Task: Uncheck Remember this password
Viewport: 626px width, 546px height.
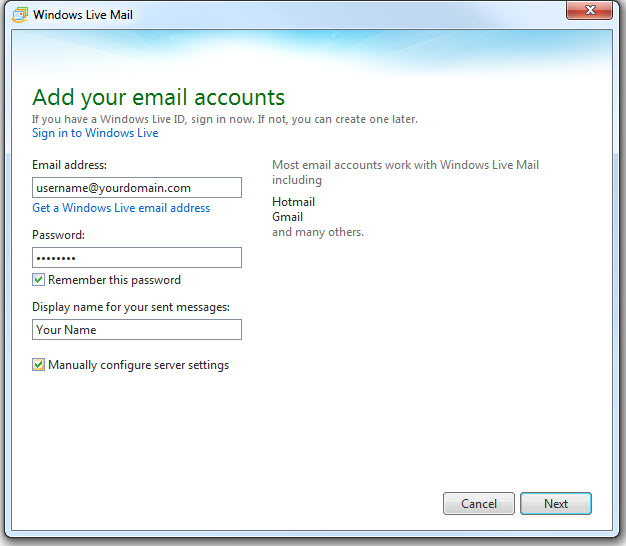Action: point(38,280)
